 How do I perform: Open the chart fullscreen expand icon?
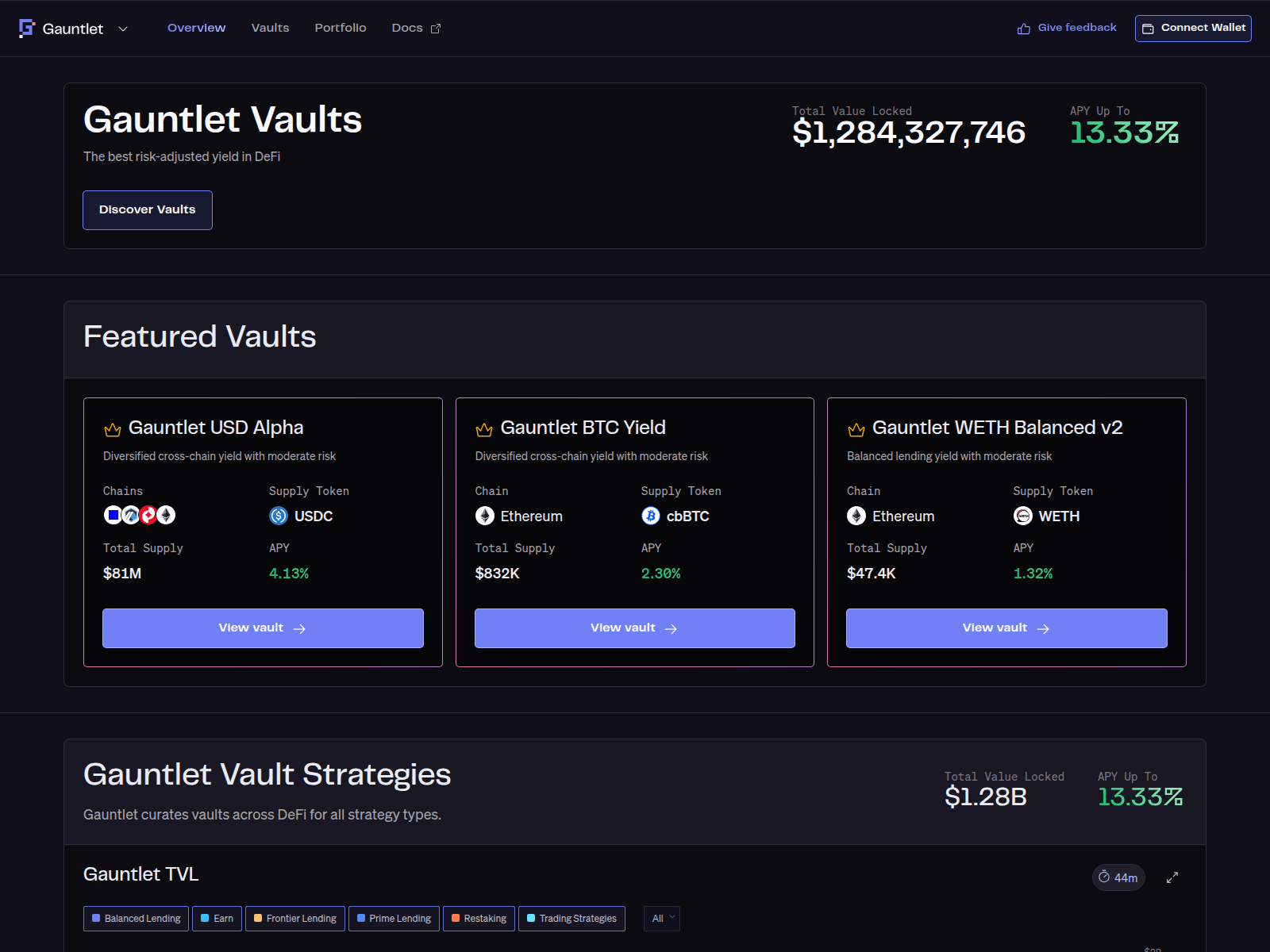(x=1172, y=877)
